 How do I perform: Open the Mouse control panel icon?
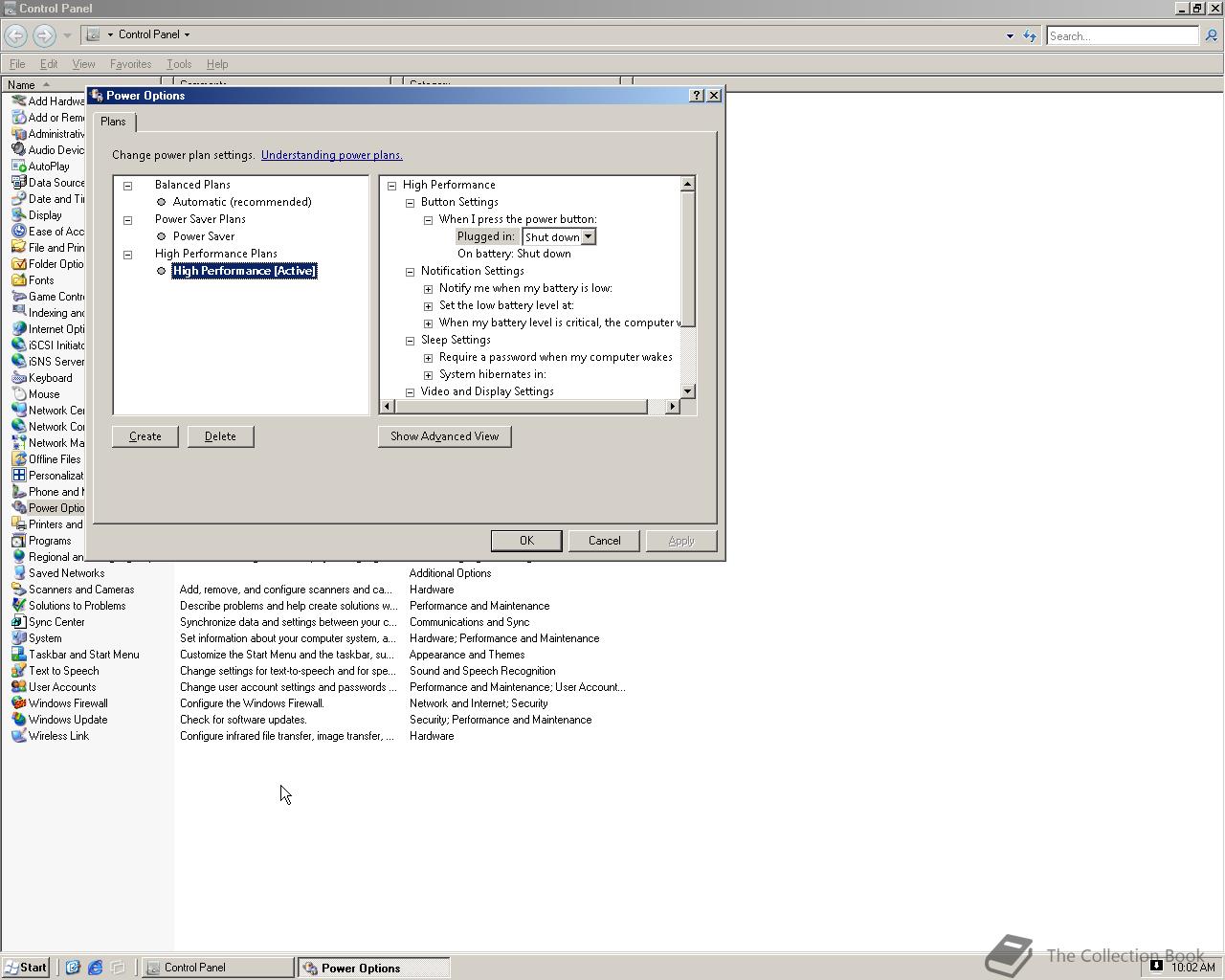pyautogui.click(x=18, y=394)
